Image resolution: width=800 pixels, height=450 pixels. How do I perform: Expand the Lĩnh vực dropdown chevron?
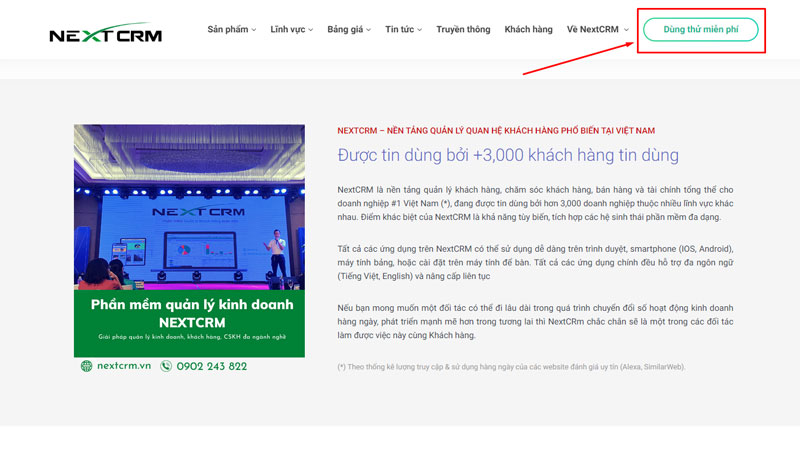310,30
